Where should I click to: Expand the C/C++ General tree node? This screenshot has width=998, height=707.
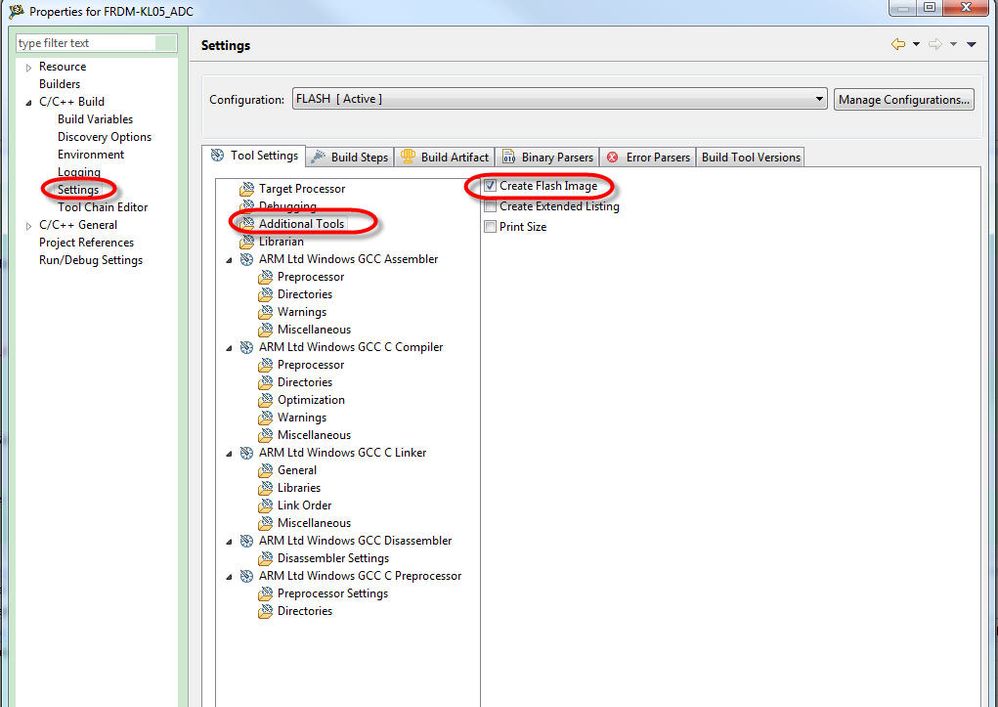point(29,225)
